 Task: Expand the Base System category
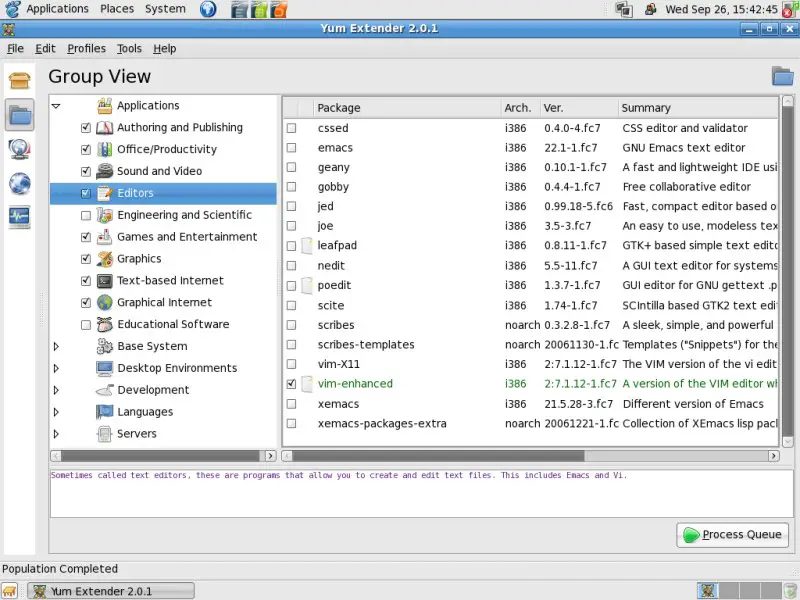(56, 346)
